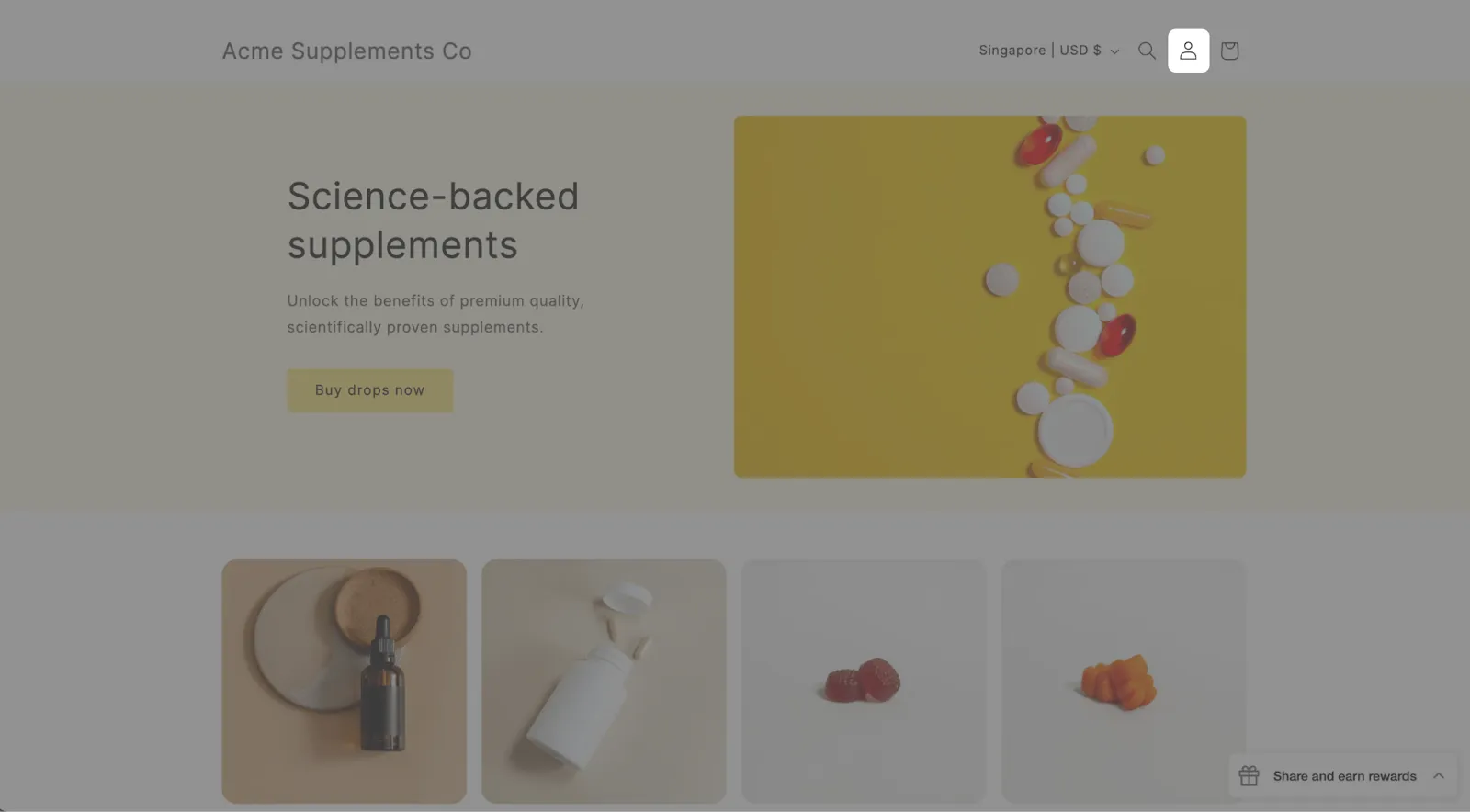Open the Share and earn rewards text
This screenshot has width=1470, height=812.
(1344, 776)
